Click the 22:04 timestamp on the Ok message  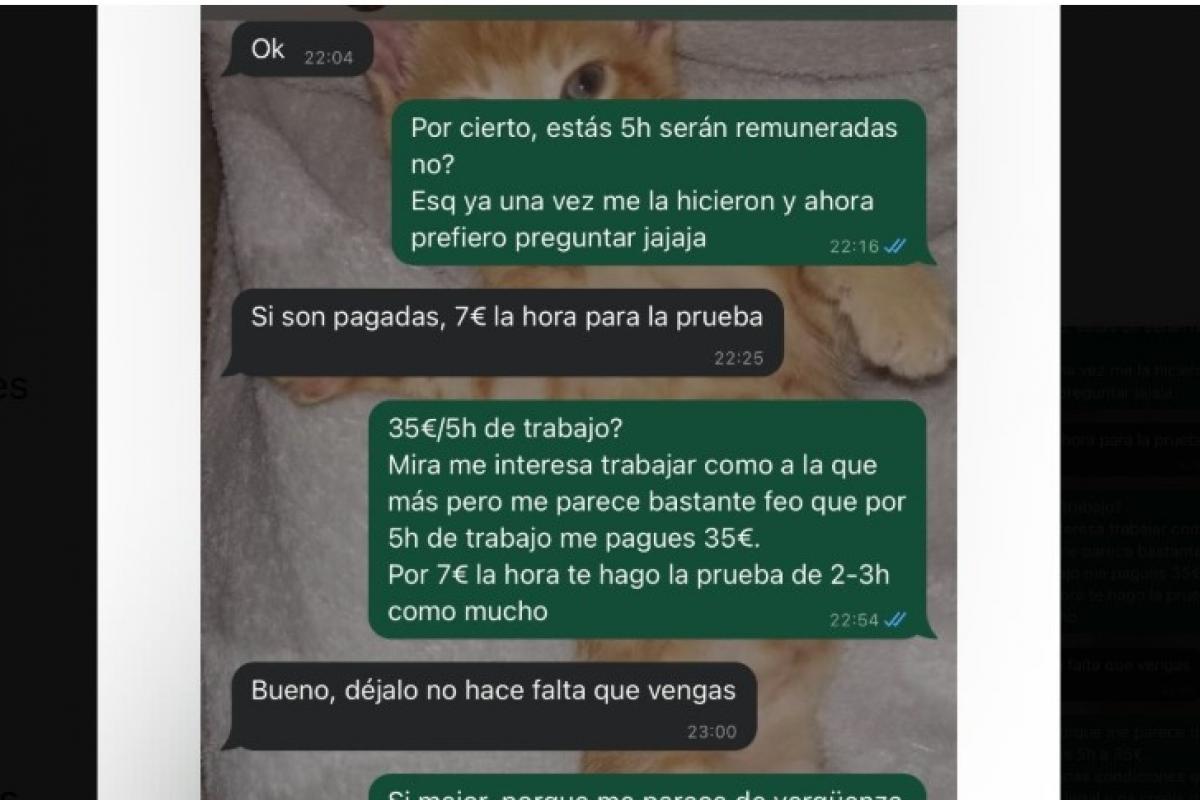pos(328,58)
